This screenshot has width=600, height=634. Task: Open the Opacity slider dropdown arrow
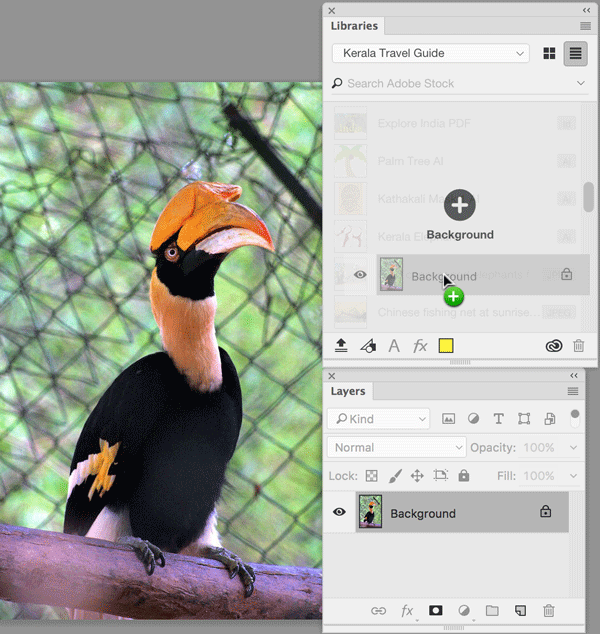[573, 448]
